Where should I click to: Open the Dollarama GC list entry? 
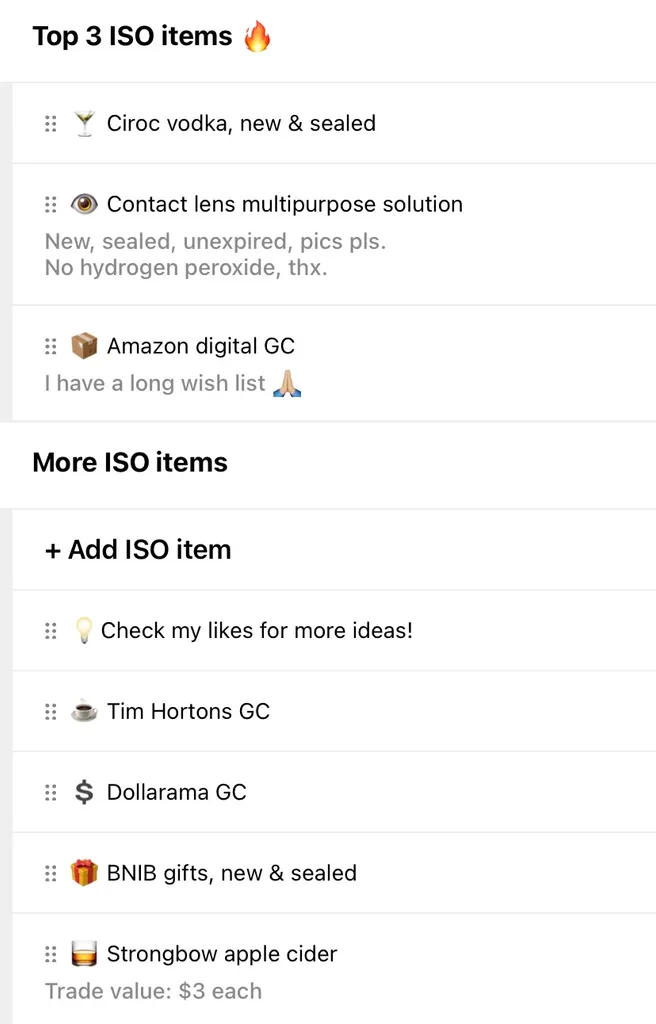(x=177, y=792)
